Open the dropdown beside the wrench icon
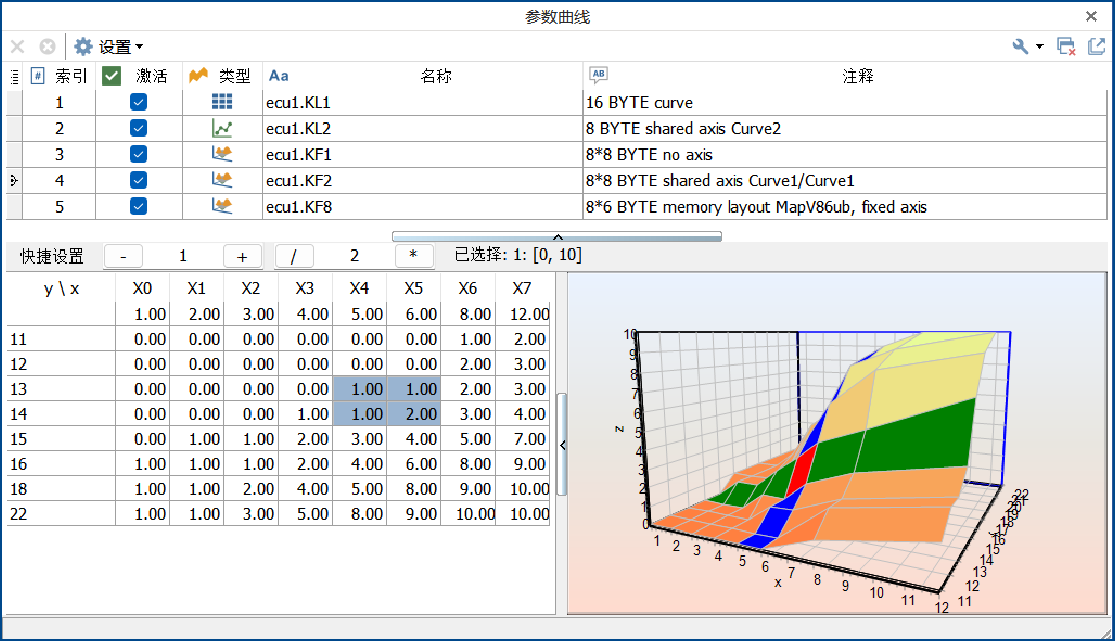 [x=1037, y=46]
